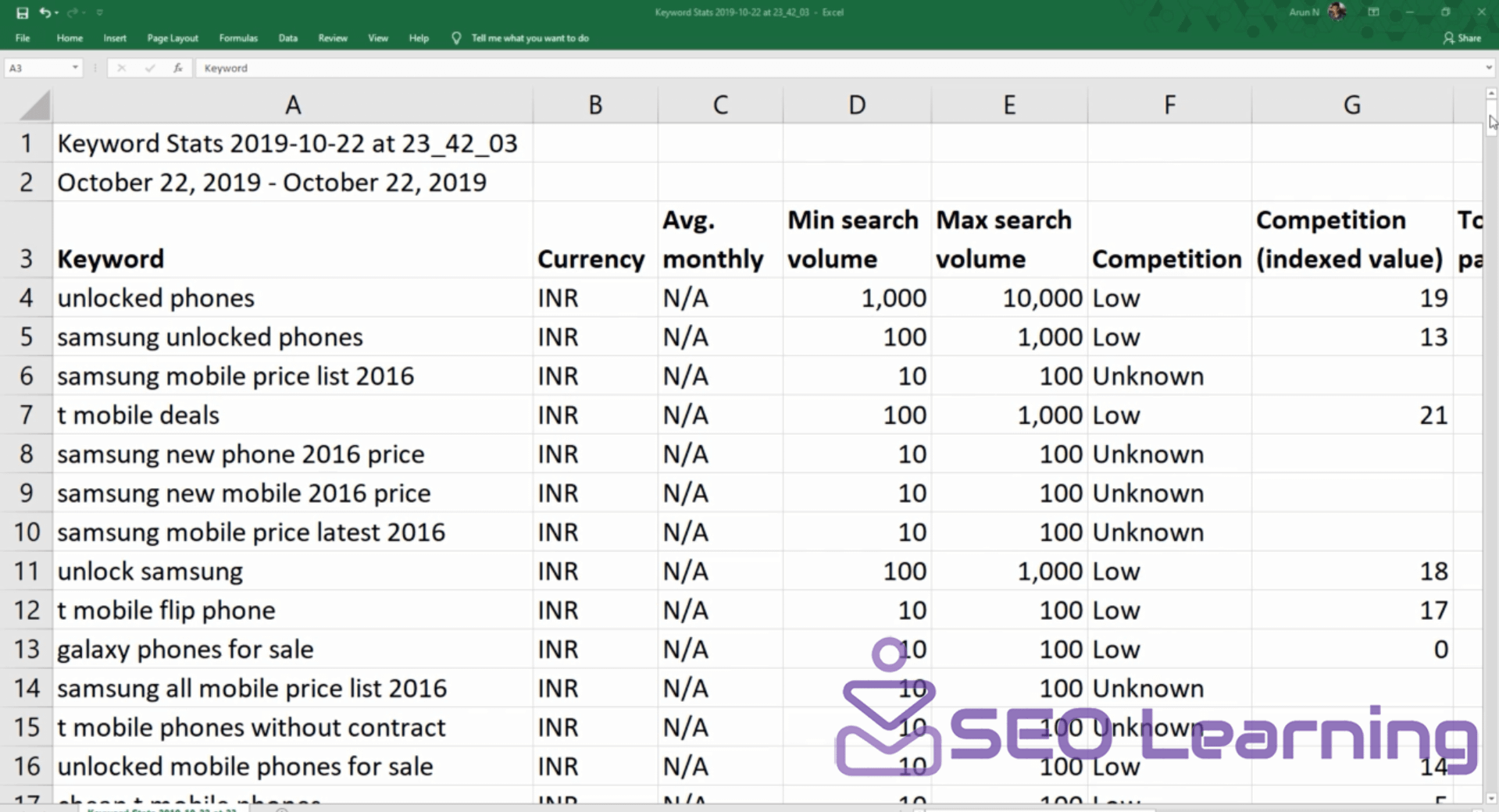Click the 'Currency' header cell
Viewport: 1499px width, 812px height.
[x=595, y=240]
